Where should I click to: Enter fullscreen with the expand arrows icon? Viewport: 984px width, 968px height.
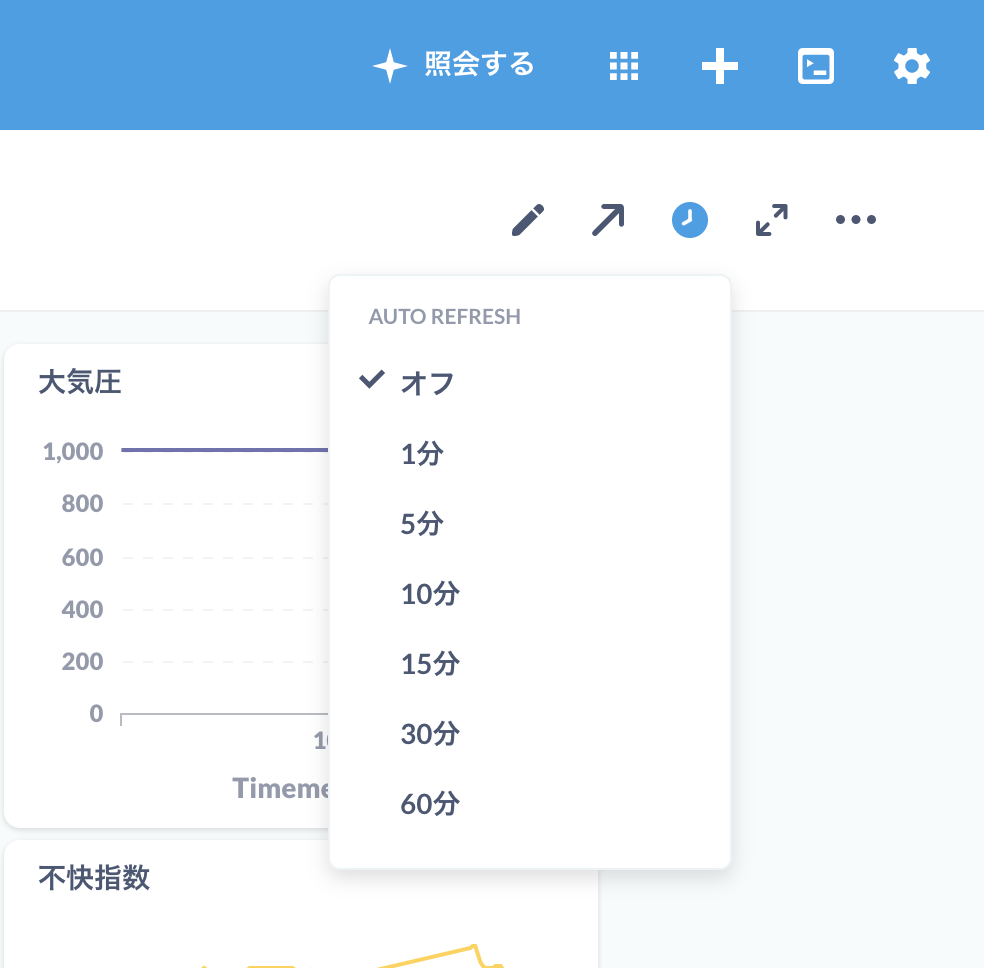tap(770, 220)
